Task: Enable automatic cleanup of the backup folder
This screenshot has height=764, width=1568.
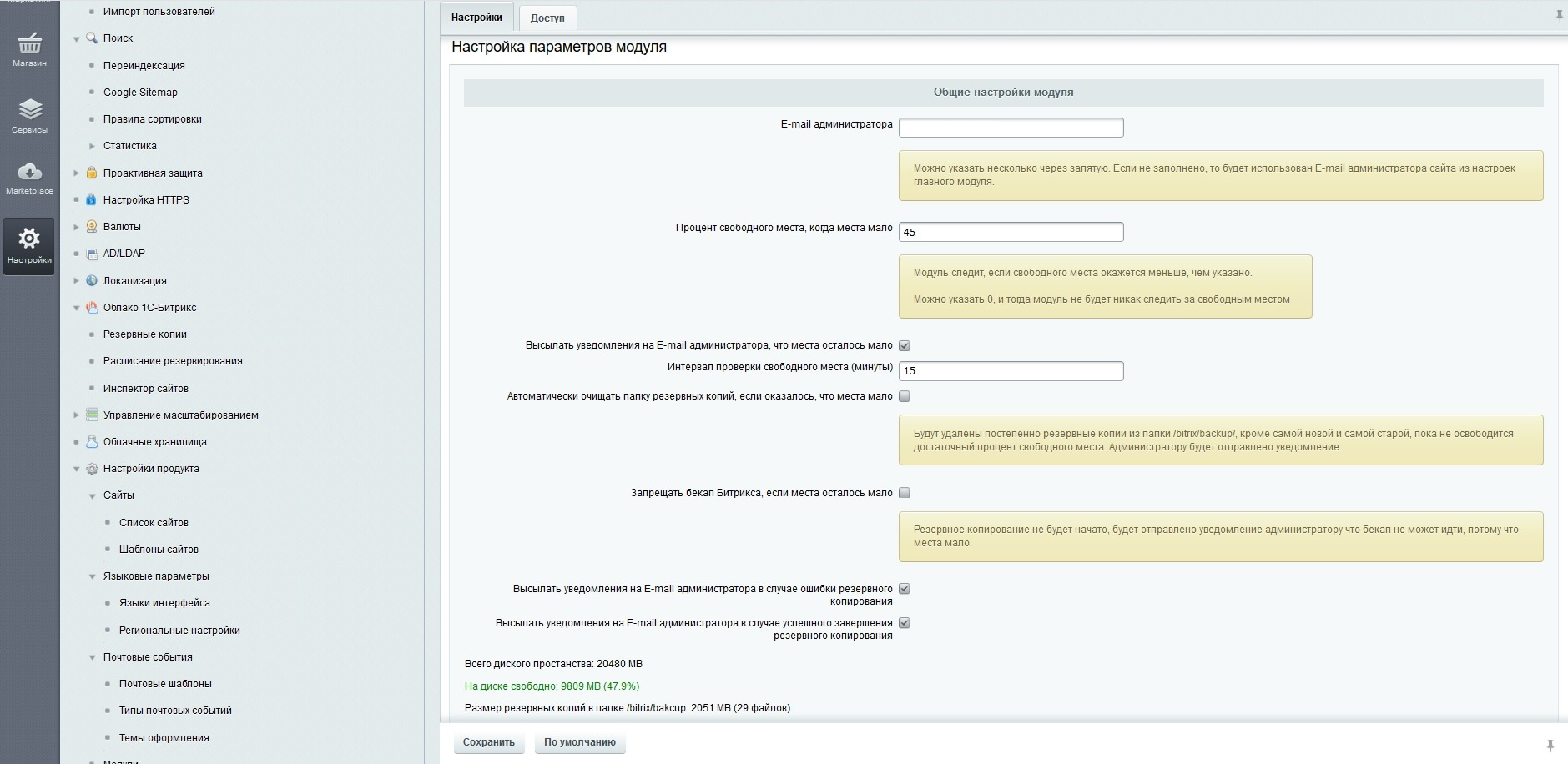Action: 905,397
